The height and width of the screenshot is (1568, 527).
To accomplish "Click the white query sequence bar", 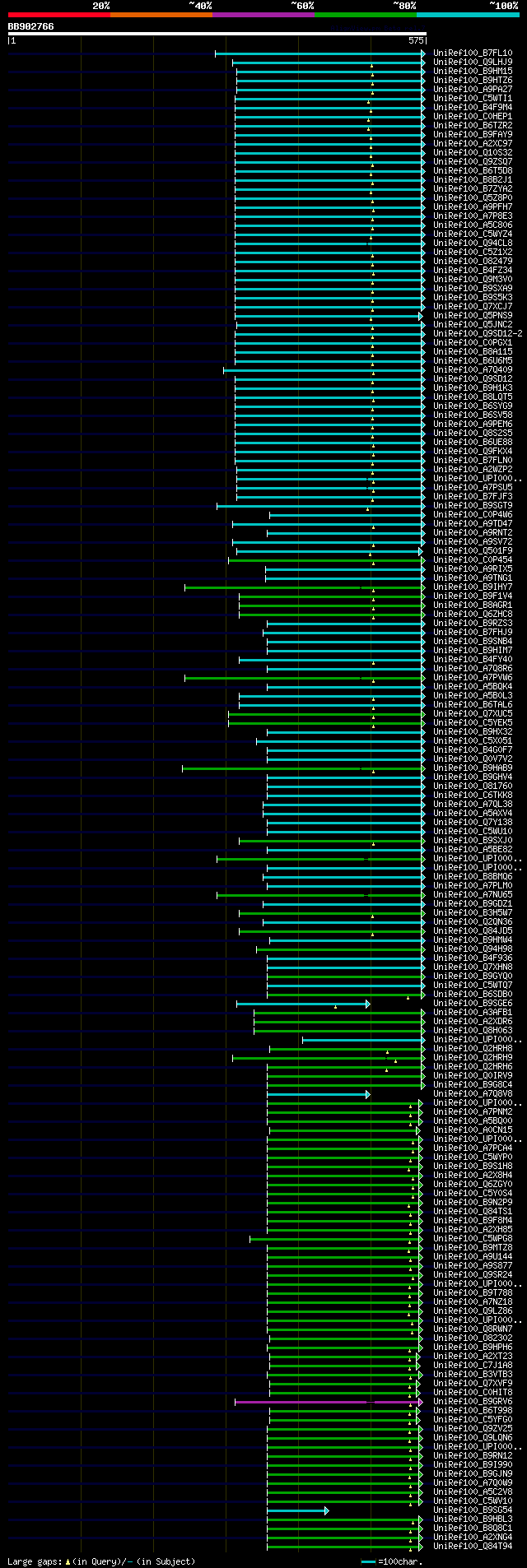I will pyautogui.click(x=217, y=34).
